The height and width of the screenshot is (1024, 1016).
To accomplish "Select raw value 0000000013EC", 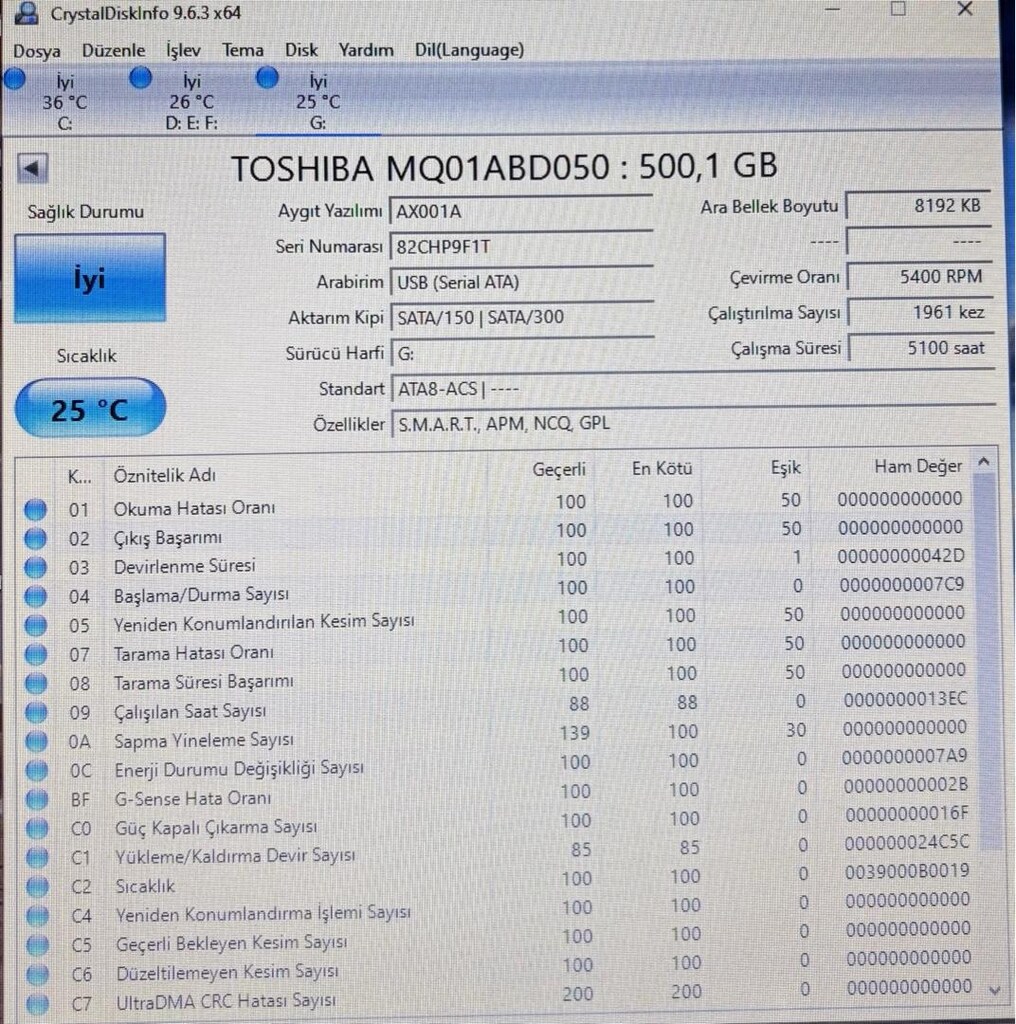I will coord(905,699).
